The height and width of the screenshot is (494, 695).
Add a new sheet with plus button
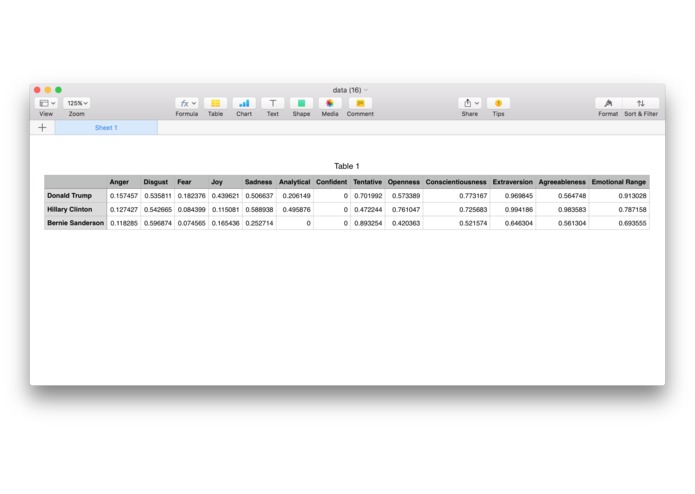tap(43, 128)
